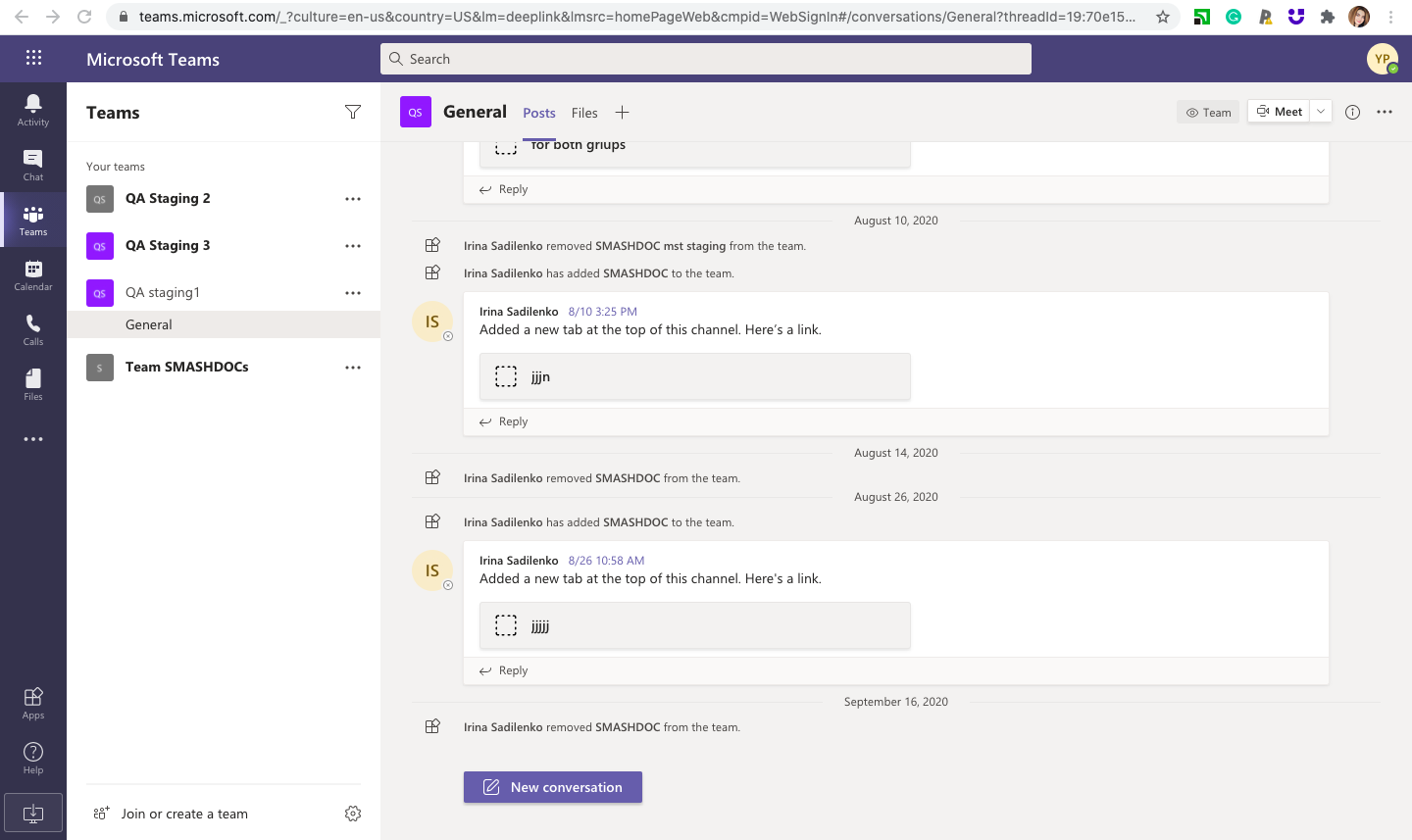The width and height of the screenshot is (1412, 840).
Task: Select the General channel
Action: point(224,324)
